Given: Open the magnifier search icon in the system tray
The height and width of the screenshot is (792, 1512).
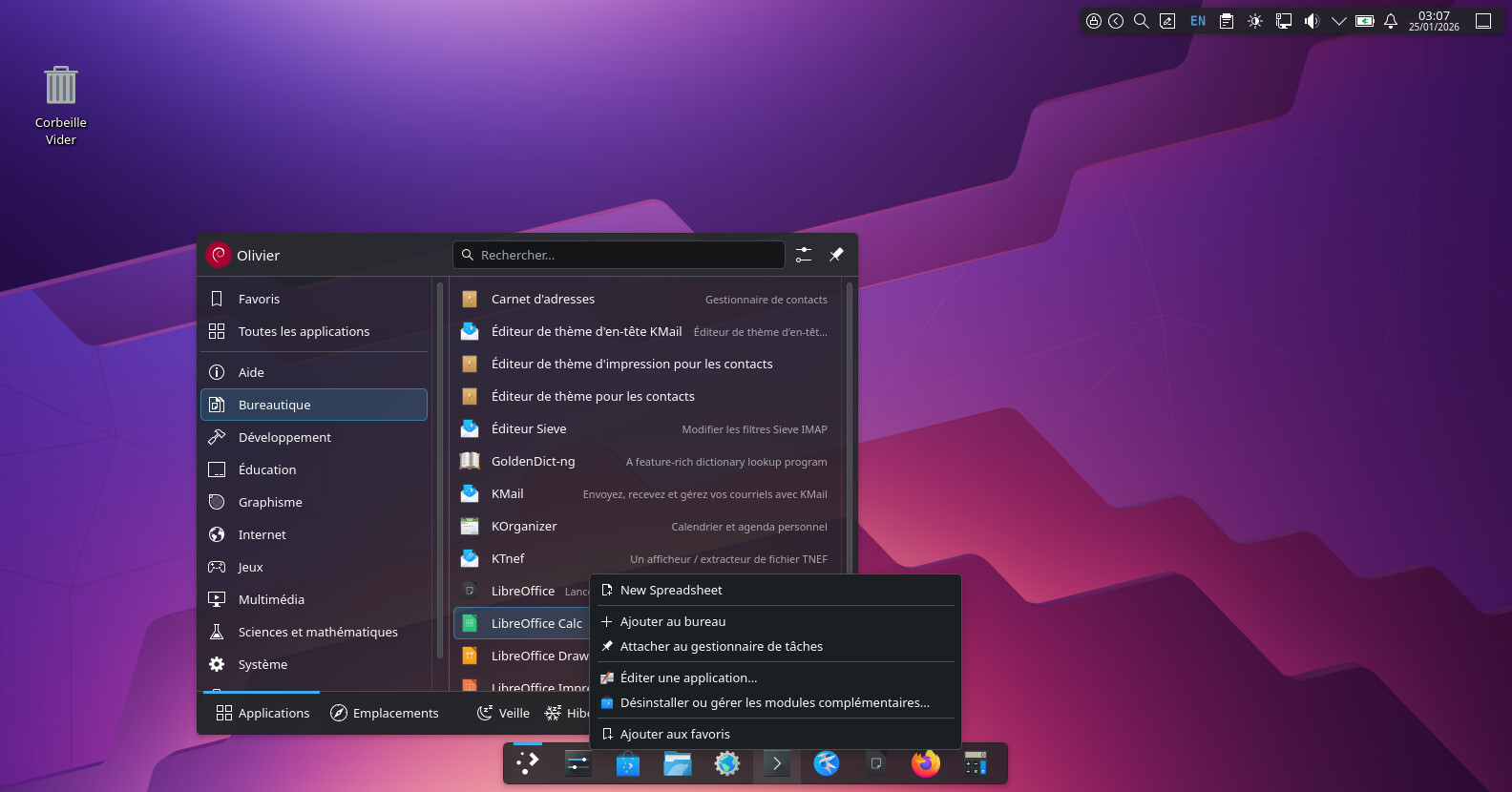Looking at the screenshot, I should point(1141,21).
